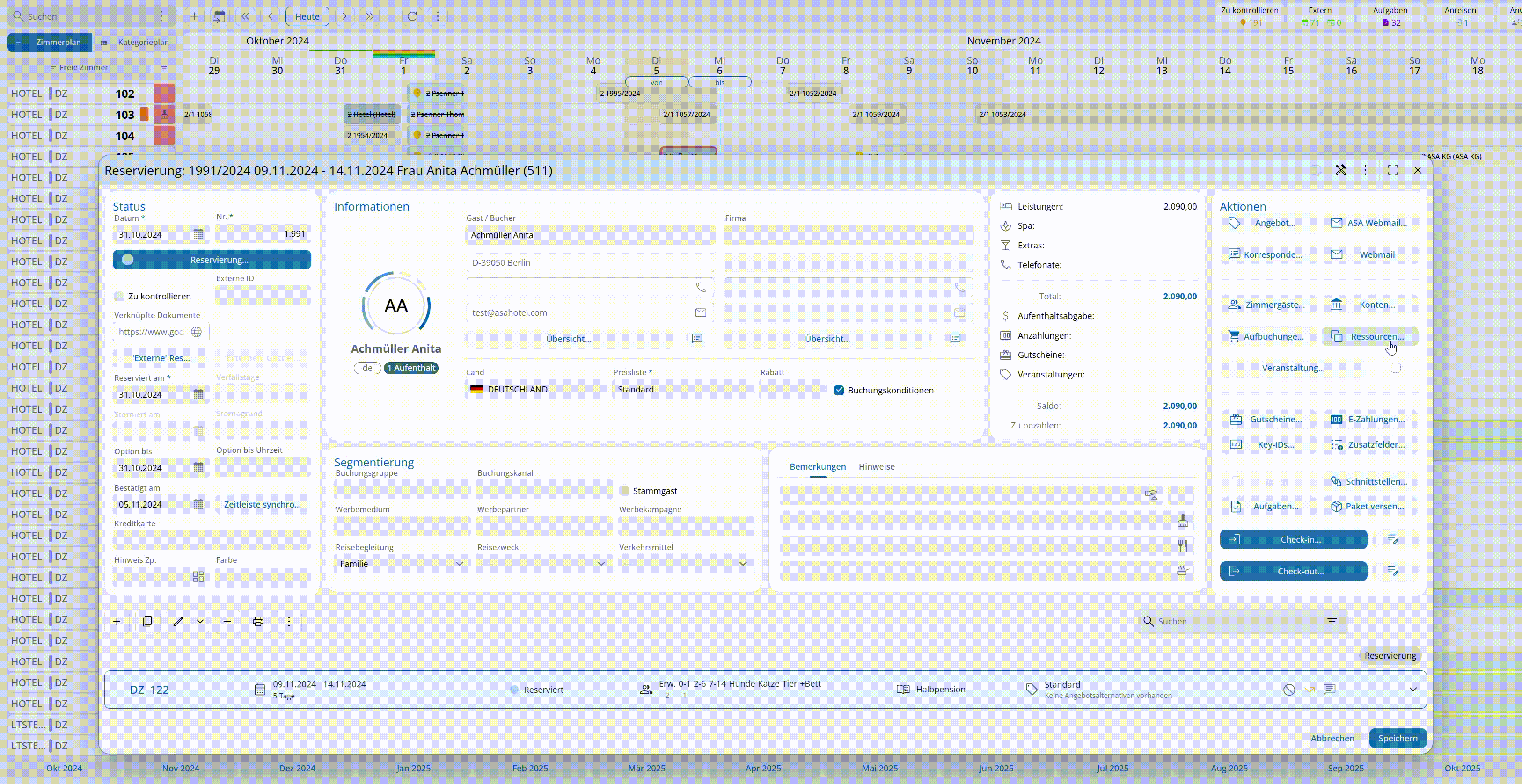Enable the Zu kontrollieren checkbox
Screen dimensions: 1522x784
pyautogui.click(x=119, y=297)
